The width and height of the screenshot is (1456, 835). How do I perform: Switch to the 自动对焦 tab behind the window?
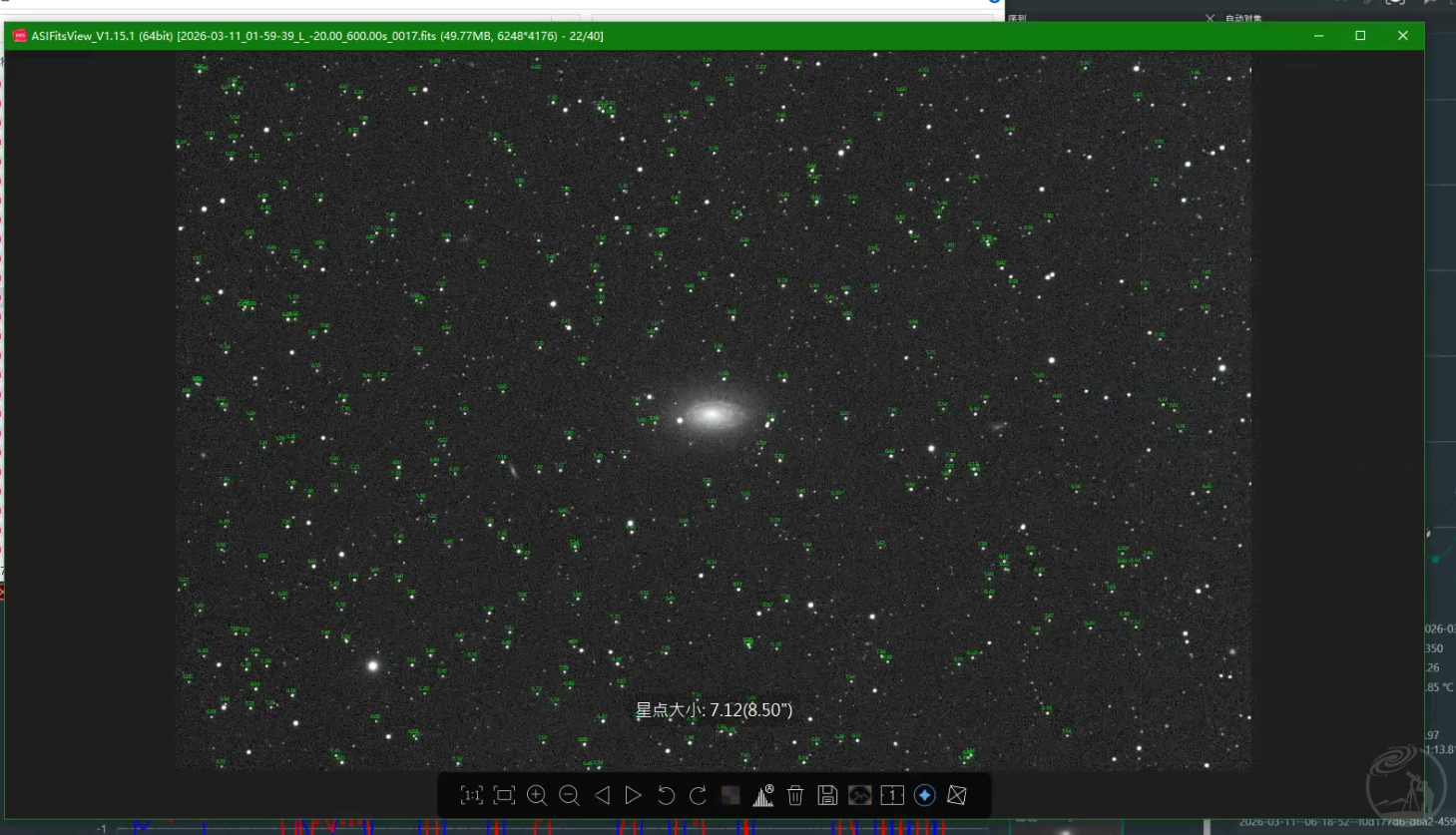[x=1242, y=18]
